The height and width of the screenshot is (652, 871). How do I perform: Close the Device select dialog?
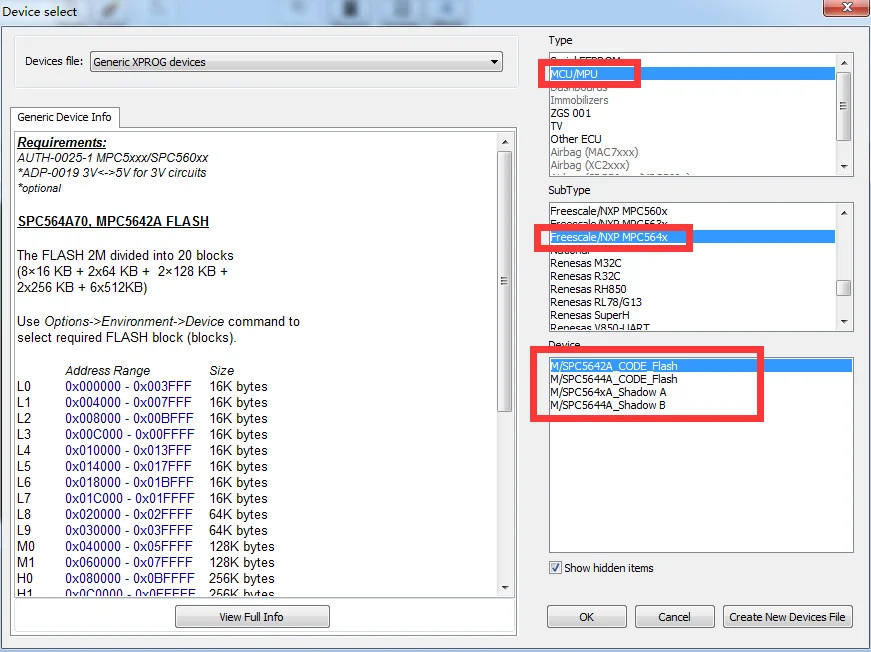(x=846, y=8)
